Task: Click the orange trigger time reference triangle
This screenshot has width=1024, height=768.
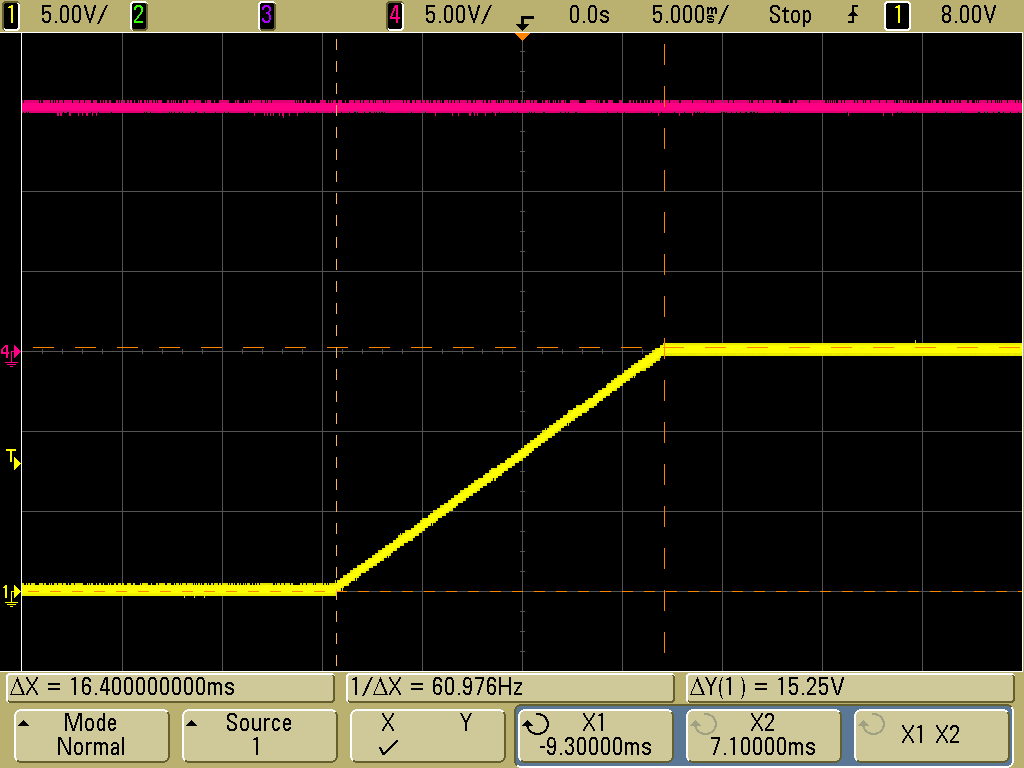Action: [x=520, y=36]
